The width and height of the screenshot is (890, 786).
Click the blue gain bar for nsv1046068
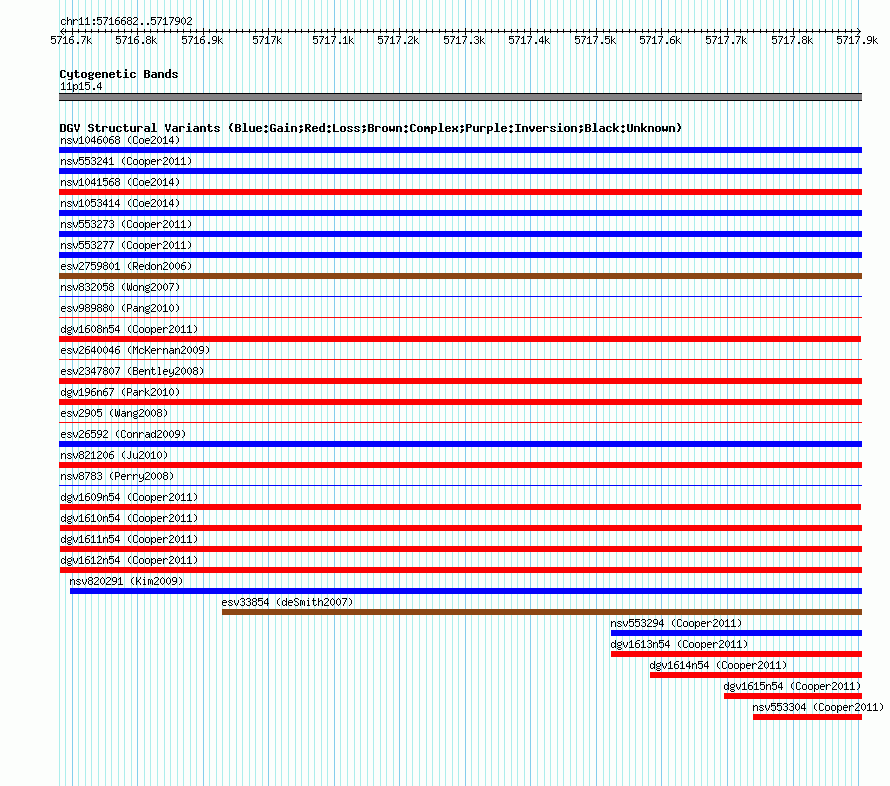pos(460,150)
